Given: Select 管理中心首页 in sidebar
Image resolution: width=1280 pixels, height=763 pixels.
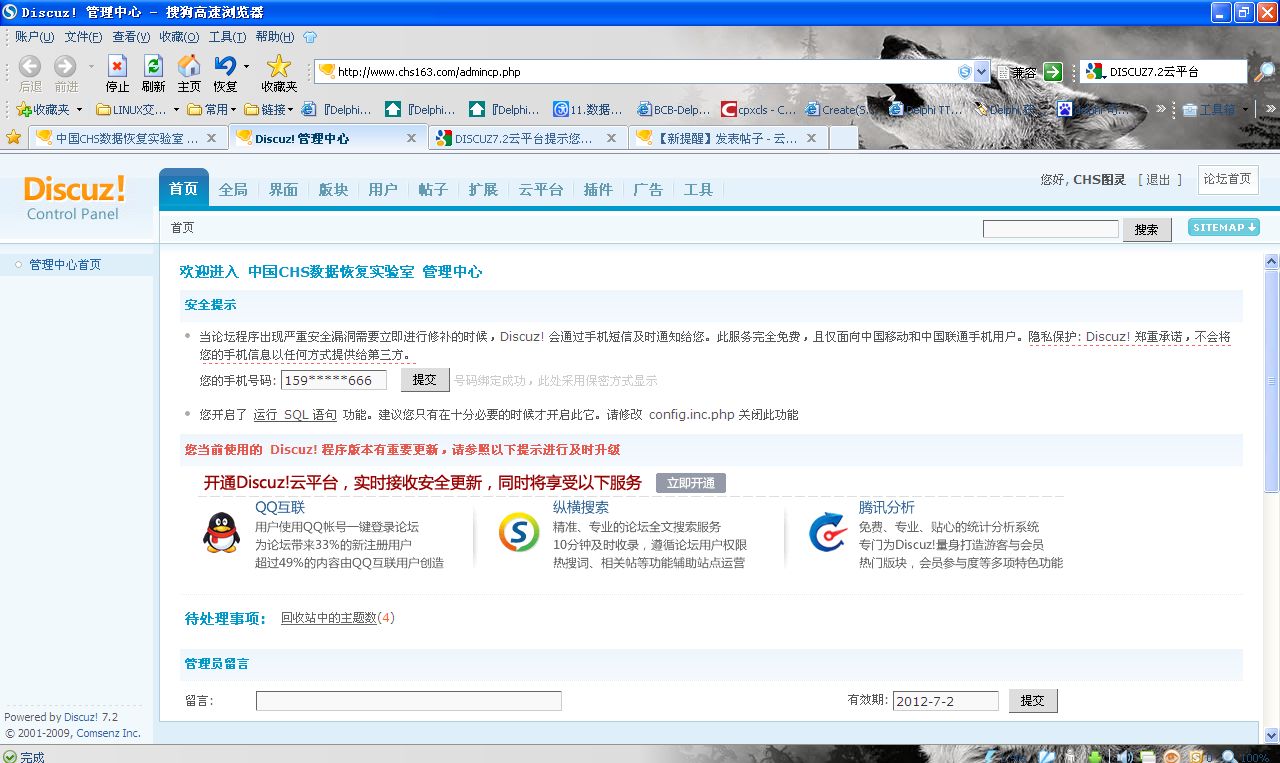Looking at the screenshot, I should pos(65,265).
